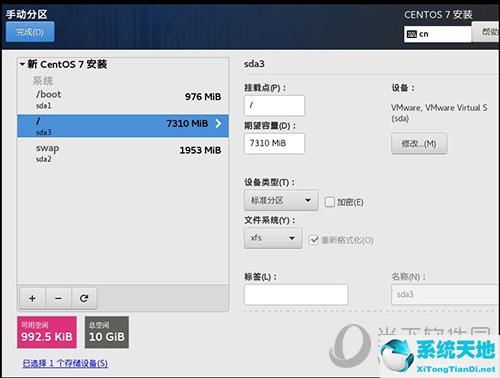500x378 pixels.
Task: Add a new mount point with plus button
Action: tap(32, 298)
